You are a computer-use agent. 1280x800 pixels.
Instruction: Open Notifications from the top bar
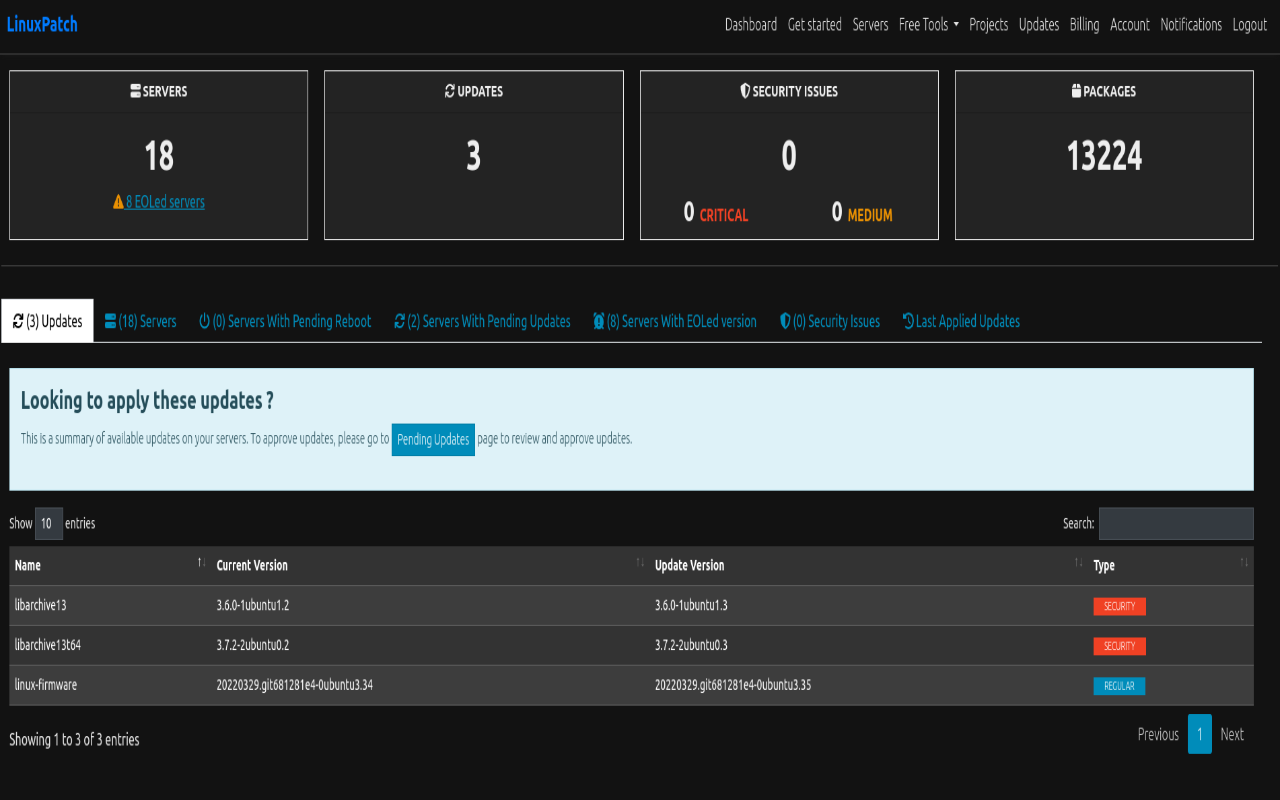pos(1191,25)
